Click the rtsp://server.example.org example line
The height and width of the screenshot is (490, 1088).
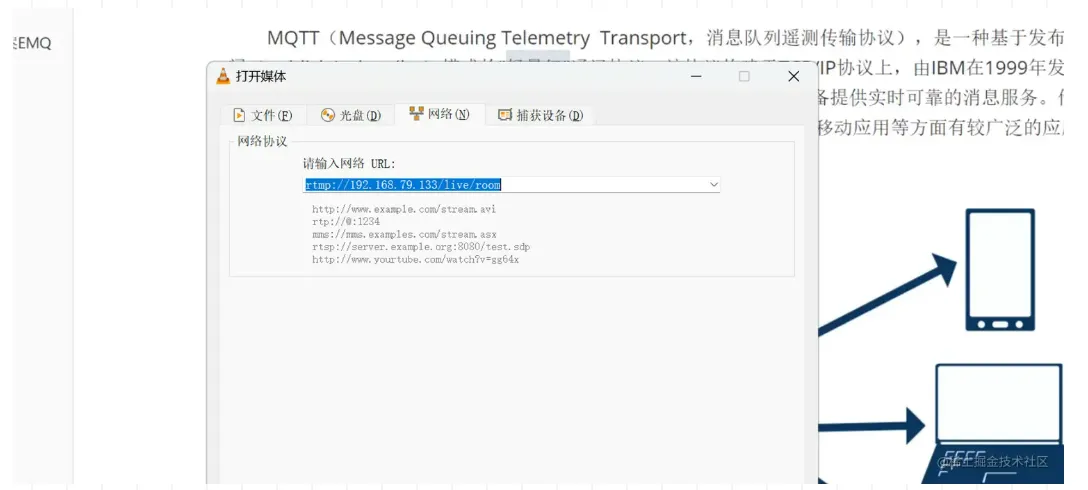pos(421,247)
